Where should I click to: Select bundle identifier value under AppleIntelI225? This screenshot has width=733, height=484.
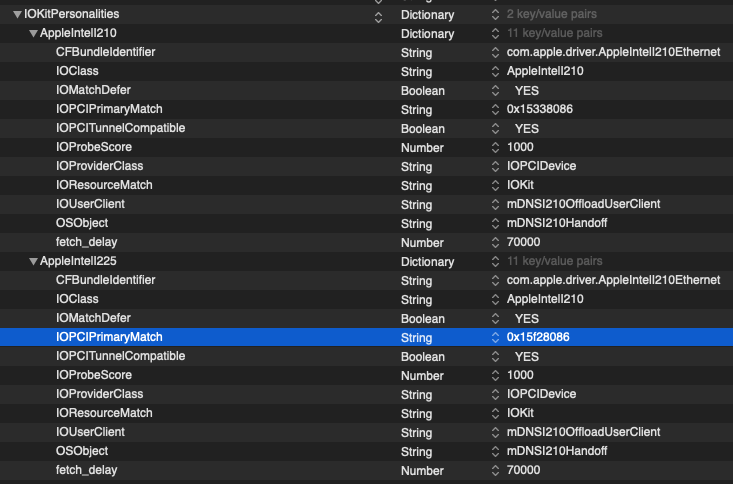coord(613,280)
